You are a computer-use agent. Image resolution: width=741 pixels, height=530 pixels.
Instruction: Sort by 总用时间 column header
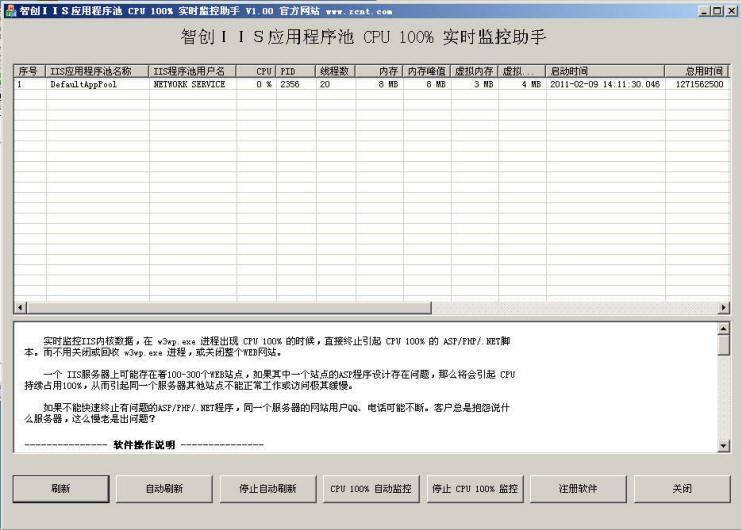click(697, 71)
